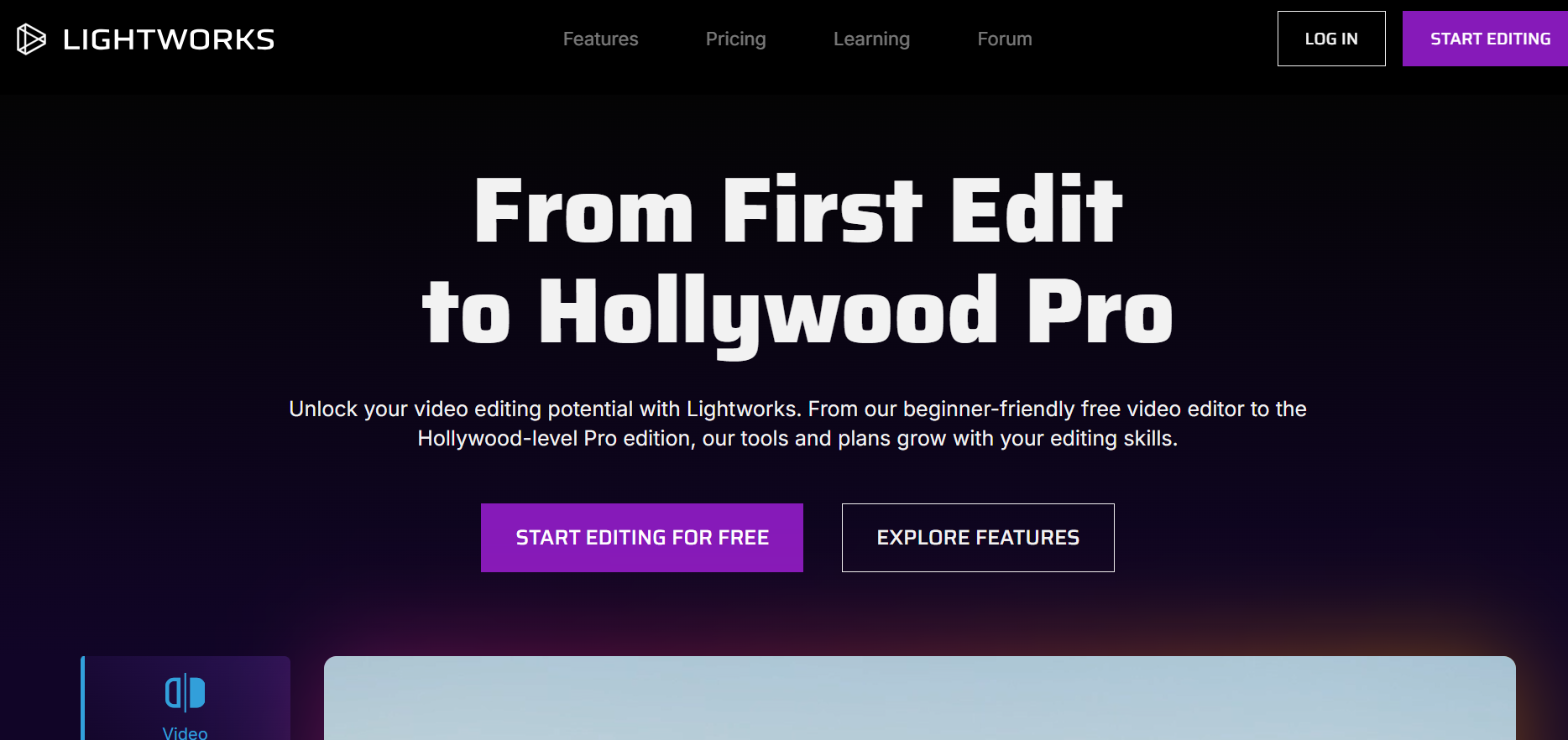
Task: Visit the Forum from navigation bar
Action: (x=1004, y=39)
